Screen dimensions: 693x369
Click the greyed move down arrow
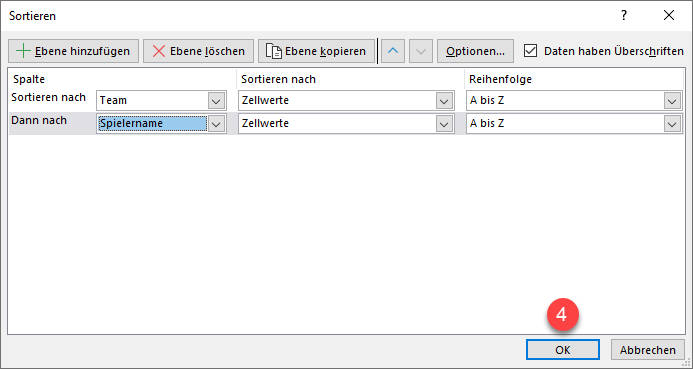pos(421,51)
